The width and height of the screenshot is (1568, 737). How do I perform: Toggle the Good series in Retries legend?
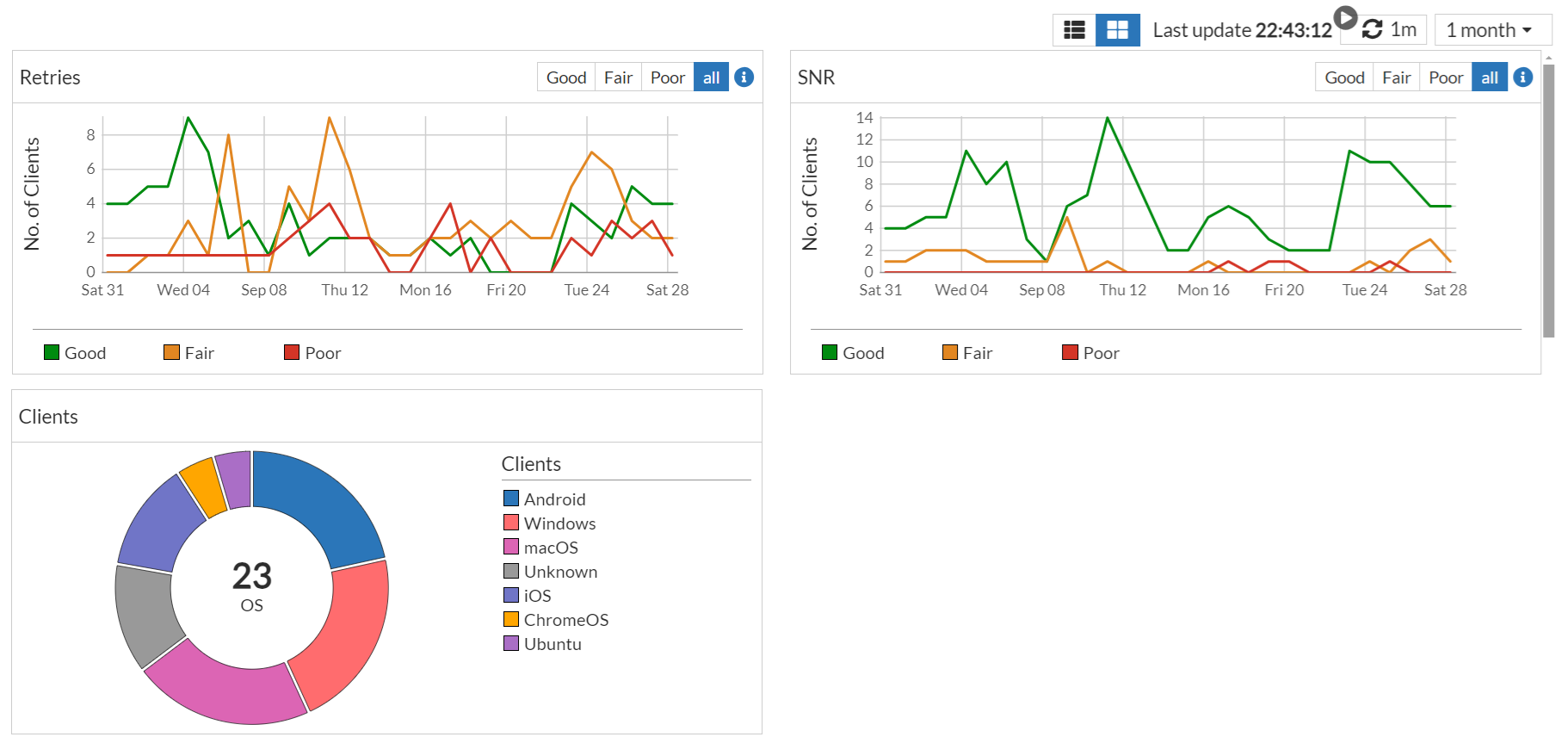(75, 353)
